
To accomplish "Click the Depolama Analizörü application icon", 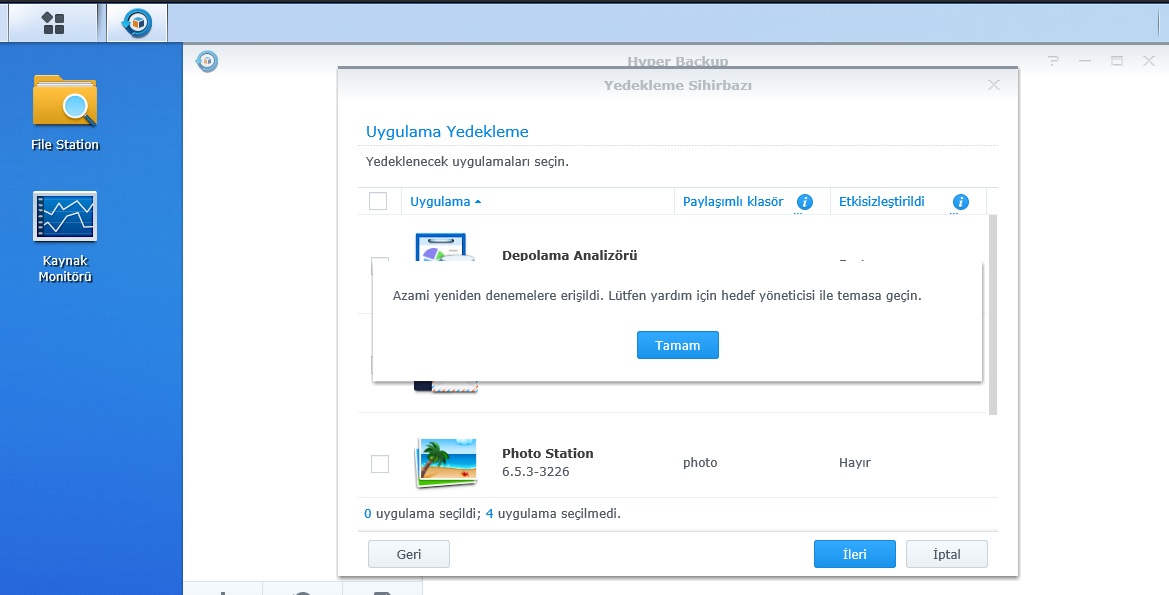I will [441, 249].
